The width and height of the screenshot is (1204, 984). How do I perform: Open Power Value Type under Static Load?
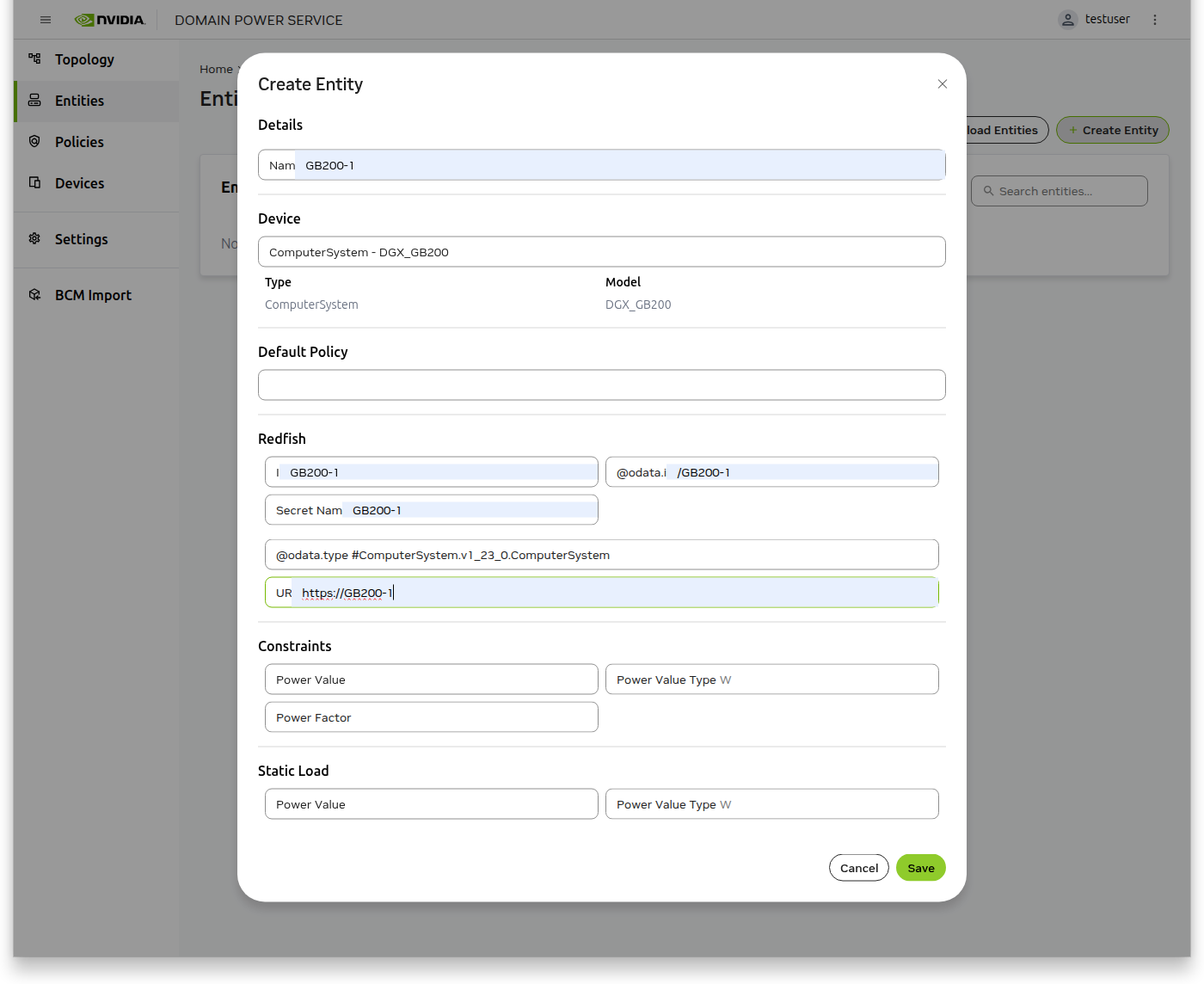point(771,803)
